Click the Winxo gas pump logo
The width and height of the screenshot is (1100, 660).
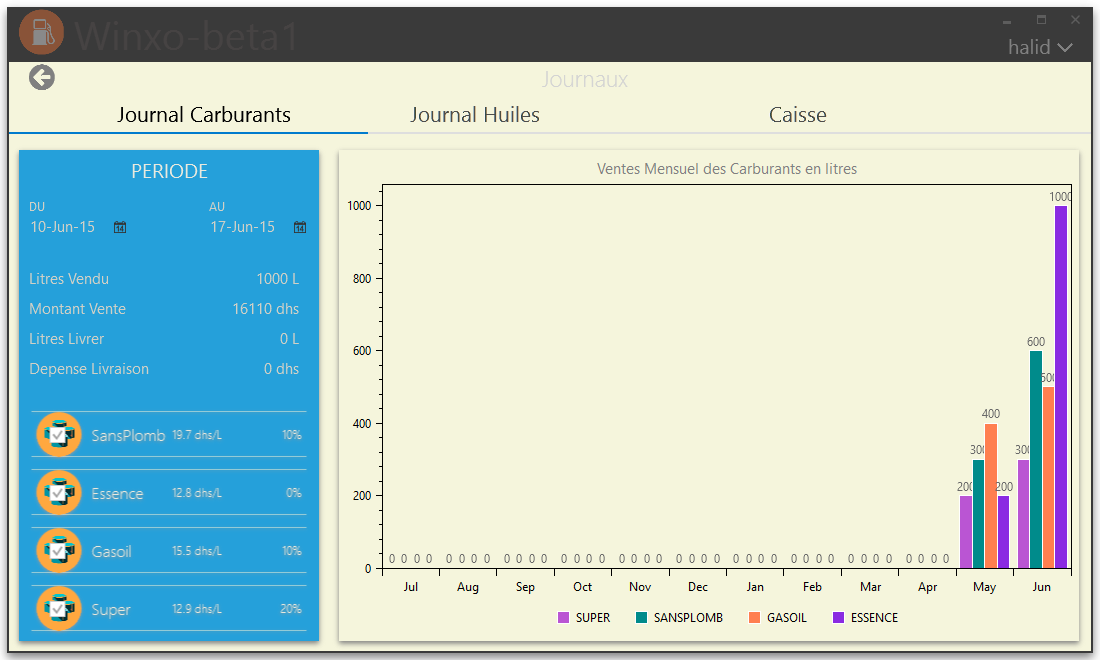(41, 32)
